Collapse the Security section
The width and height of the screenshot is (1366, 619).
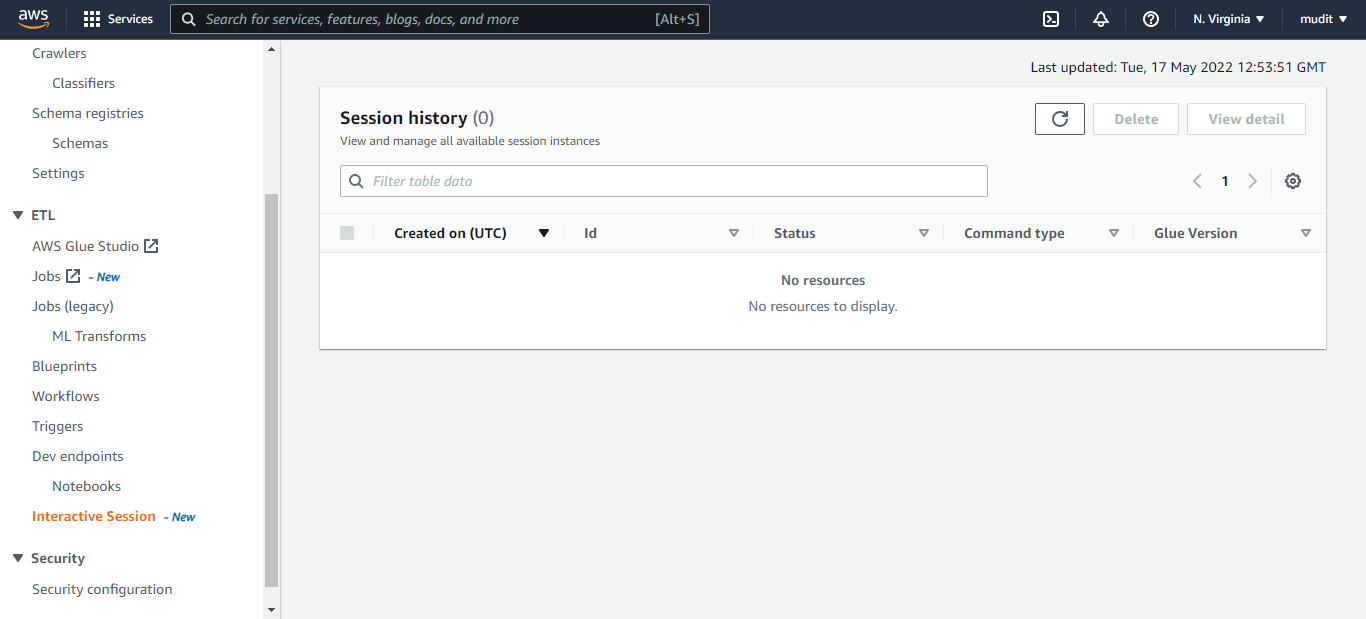(17, 558)
